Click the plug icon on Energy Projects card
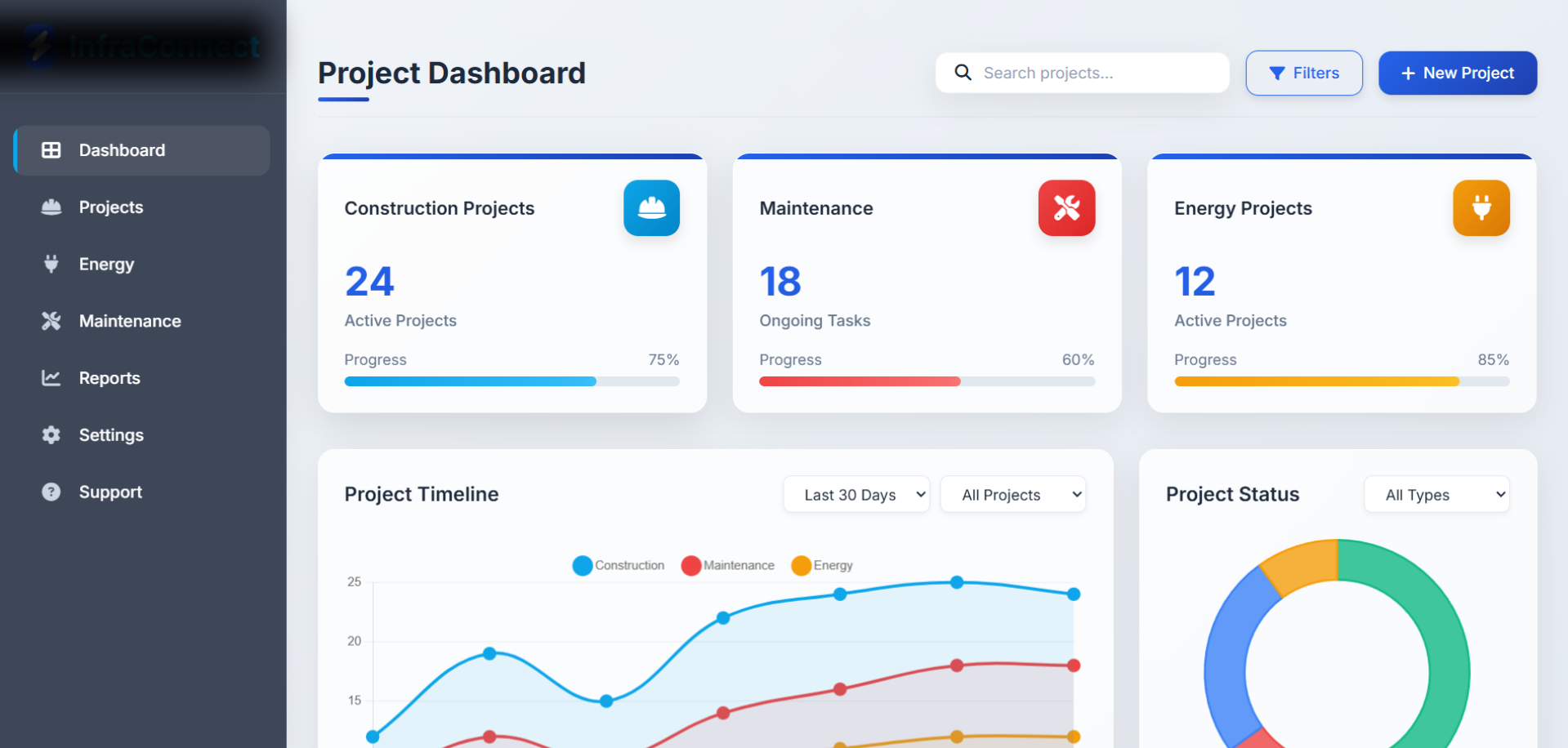 [x=1481, y=208]
